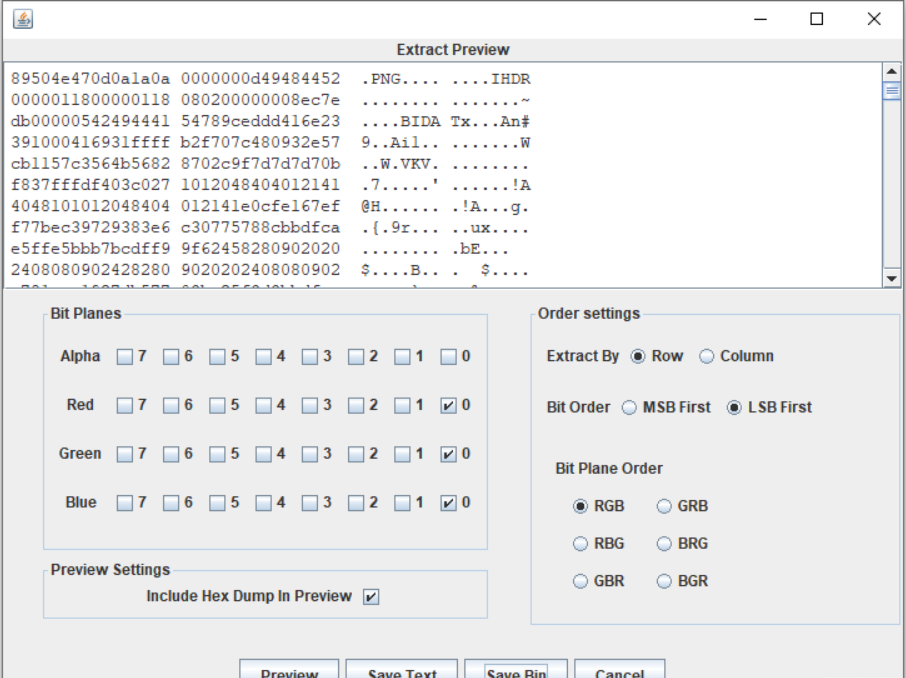Toggle Alpha bit plane 3 checkbox
This screenshot has height=678, width=906.
click(x=310, y=357)
